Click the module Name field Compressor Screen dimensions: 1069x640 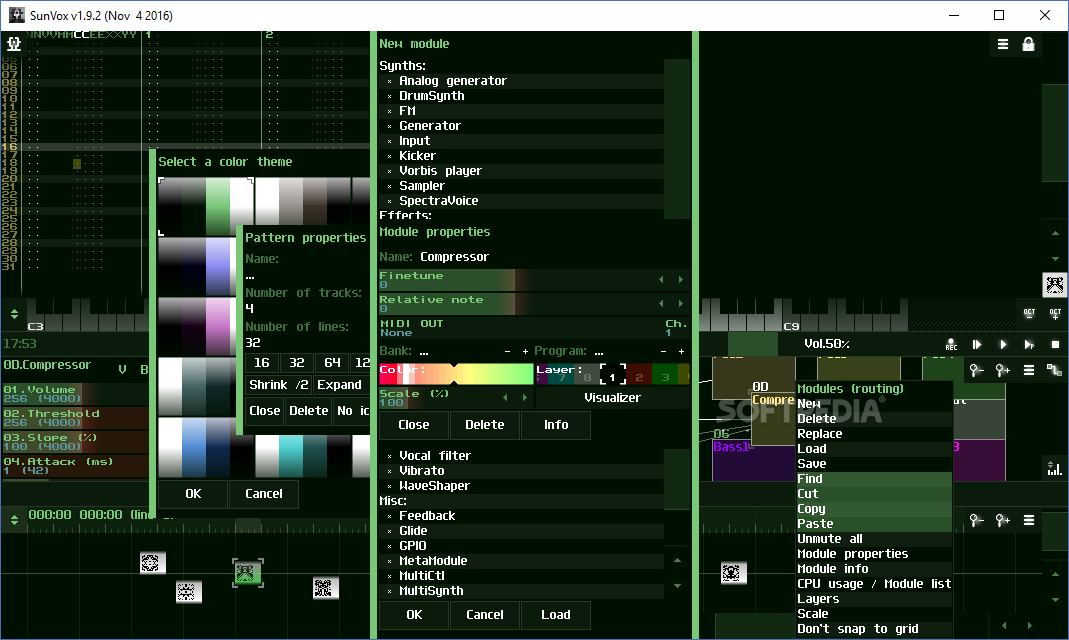[x=454, y=257]
